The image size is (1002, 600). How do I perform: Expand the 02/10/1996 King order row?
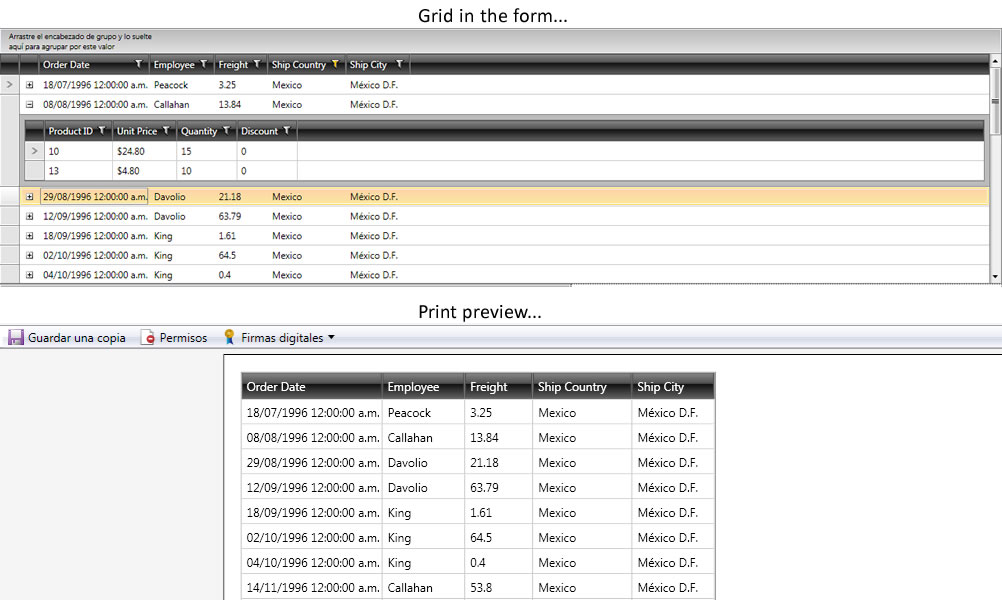[x=29, y=256]
